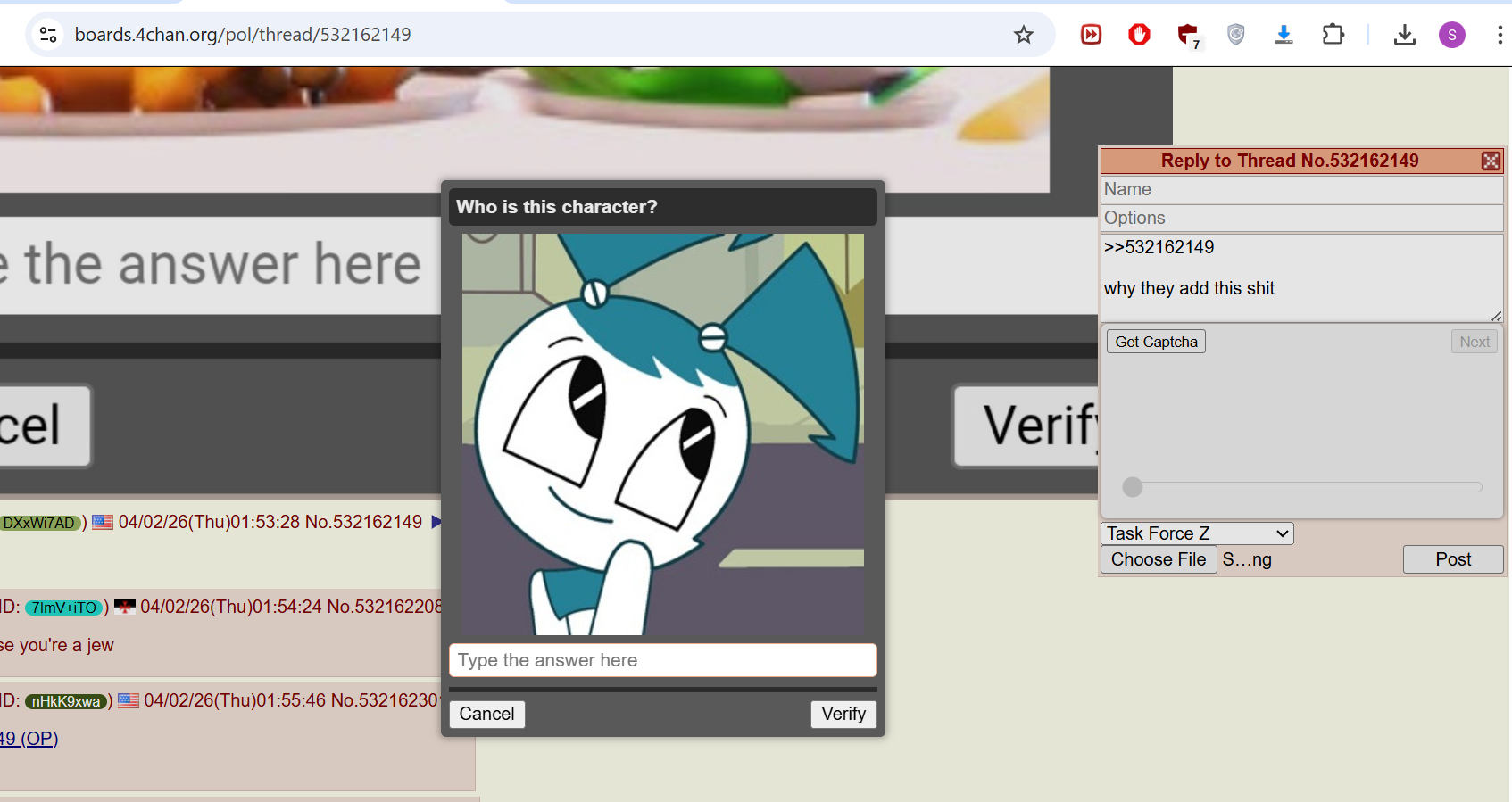Click Choose File in the reply form

point(1159,559)
